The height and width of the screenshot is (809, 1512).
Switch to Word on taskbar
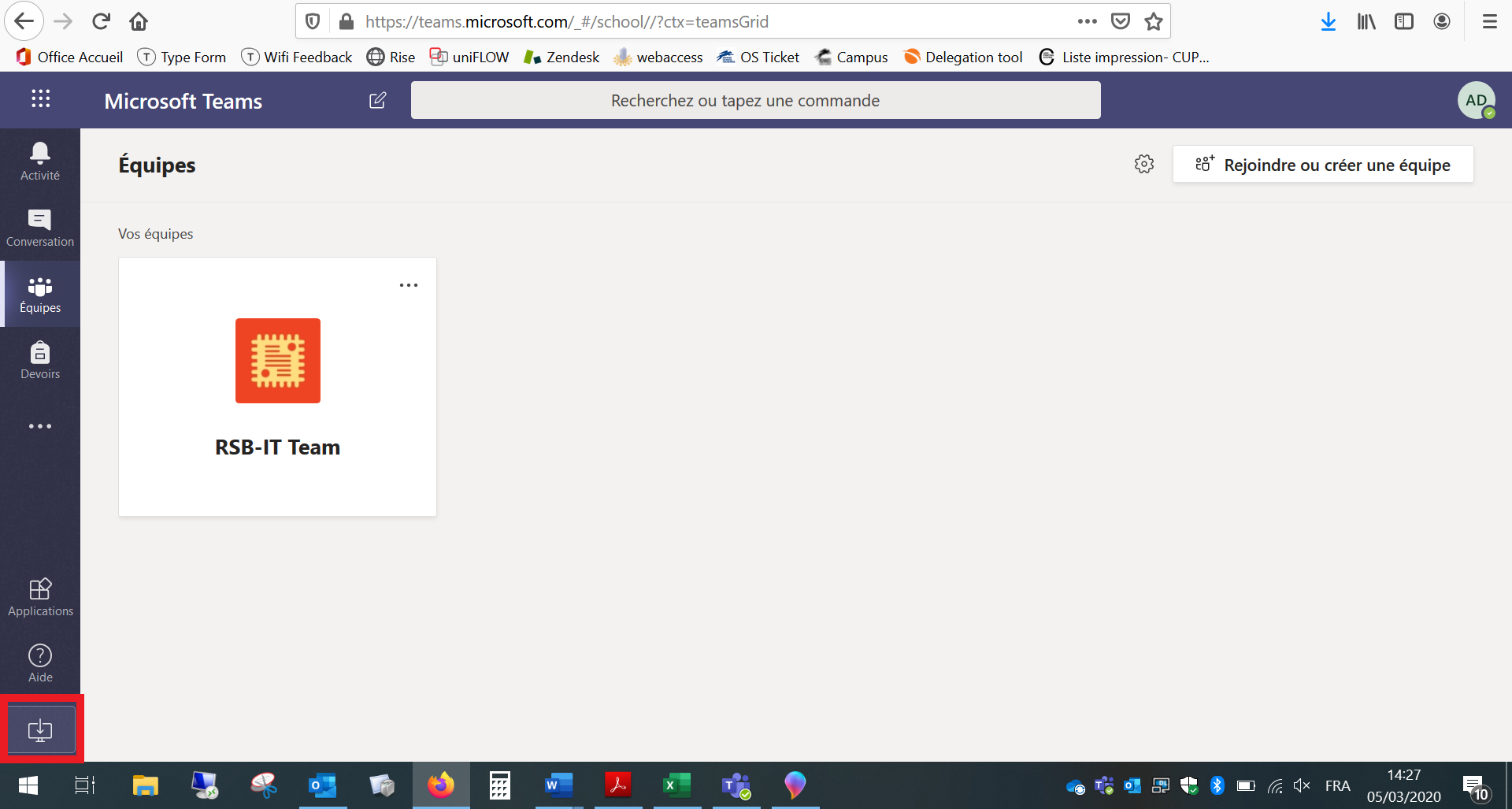tap(558, 785)
